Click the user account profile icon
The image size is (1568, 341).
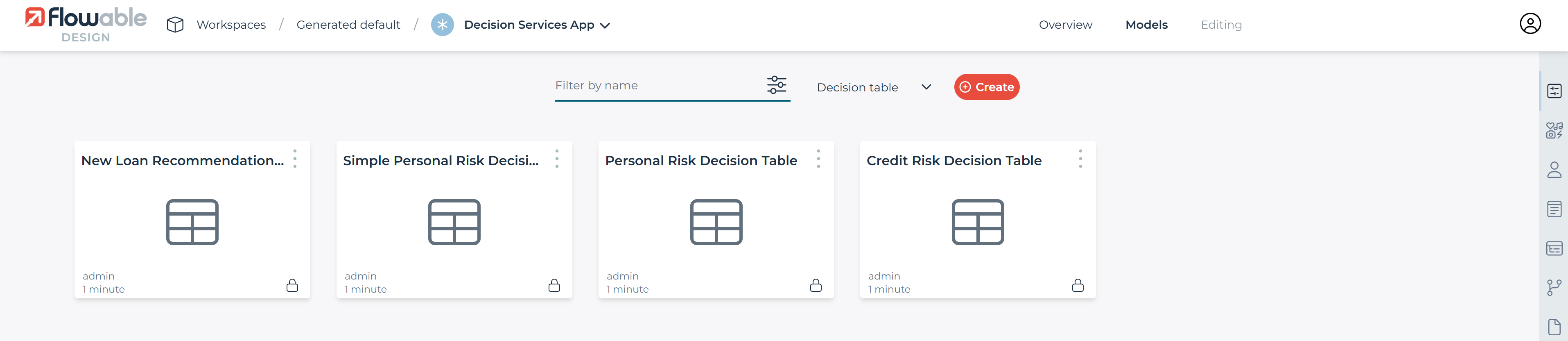[1530, 24]
